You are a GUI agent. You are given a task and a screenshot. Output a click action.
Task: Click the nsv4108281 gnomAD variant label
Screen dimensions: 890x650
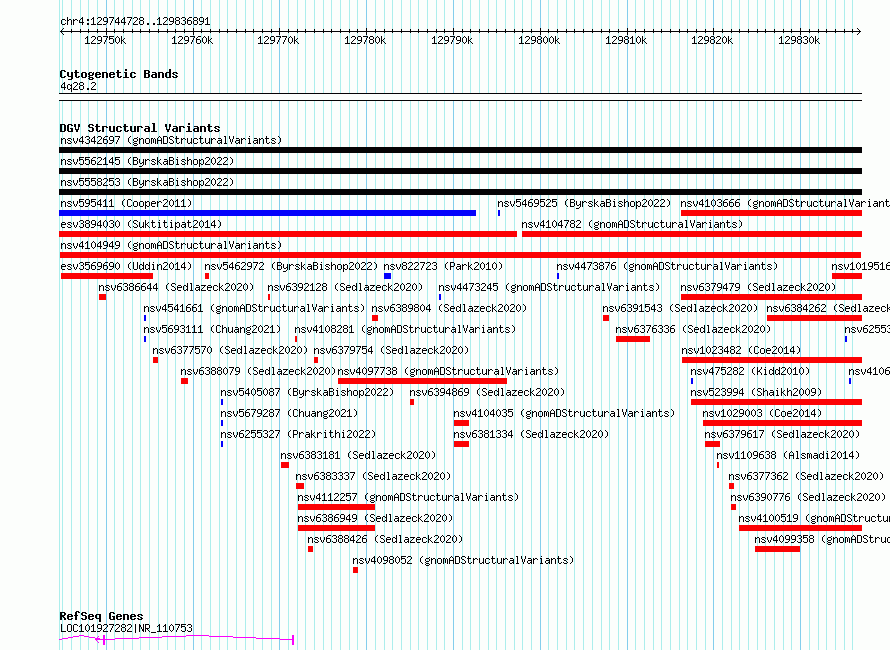pyautogui.click(x=405, y=329)
